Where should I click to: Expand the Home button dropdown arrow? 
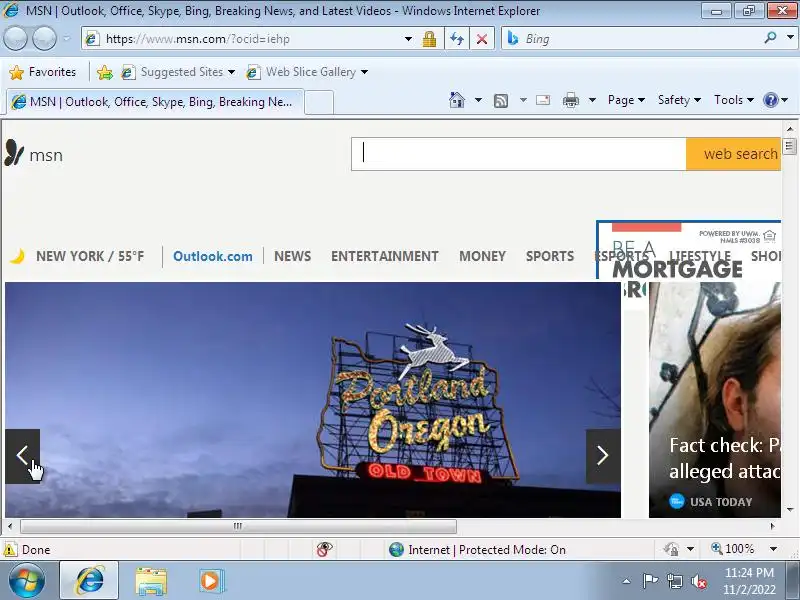click(478, 100)
